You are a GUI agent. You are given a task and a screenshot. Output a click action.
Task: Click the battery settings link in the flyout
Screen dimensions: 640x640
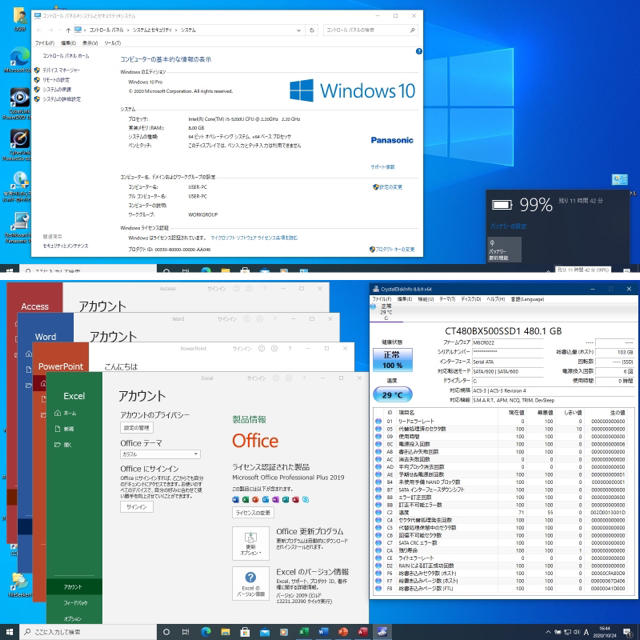click(x=508, y=226)
